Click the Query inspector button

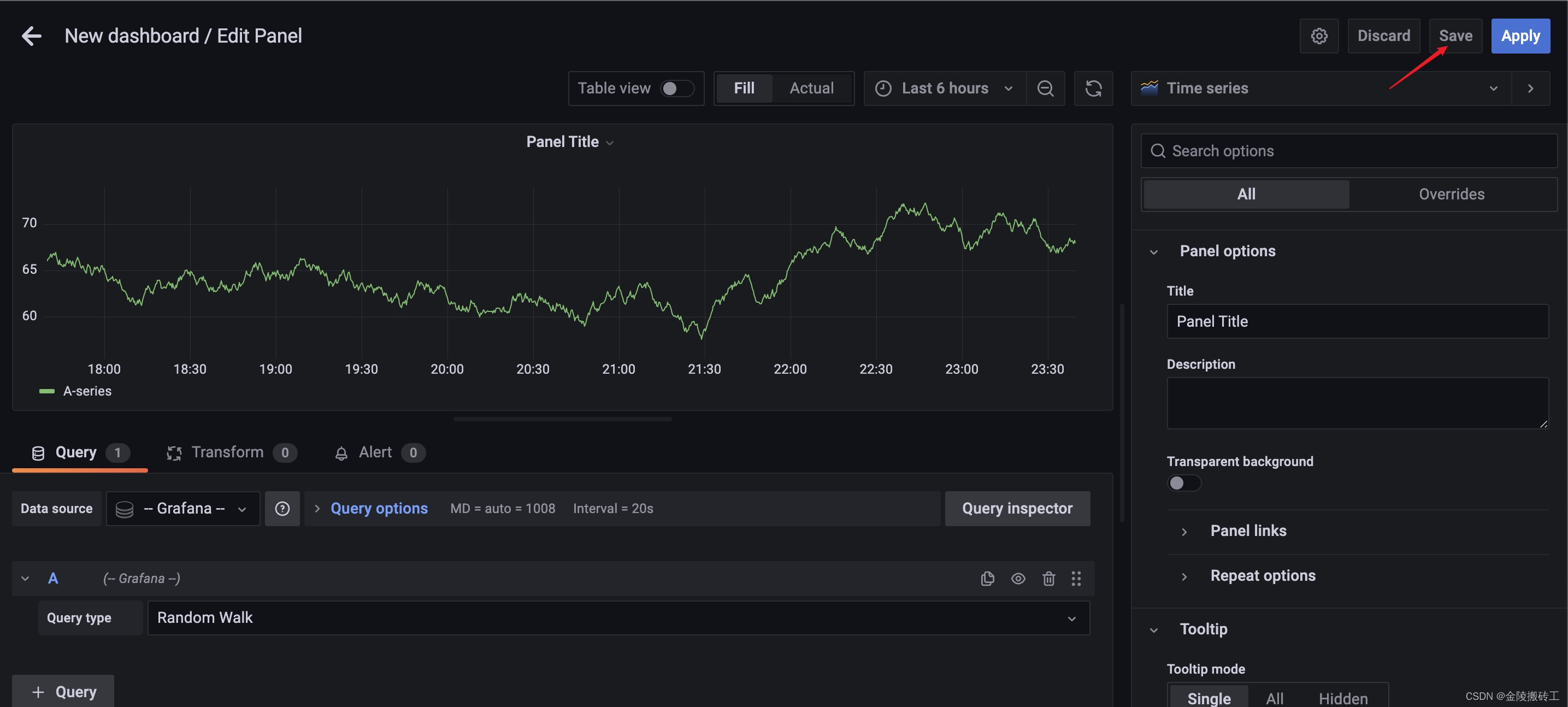click(x=1017, y=509)
